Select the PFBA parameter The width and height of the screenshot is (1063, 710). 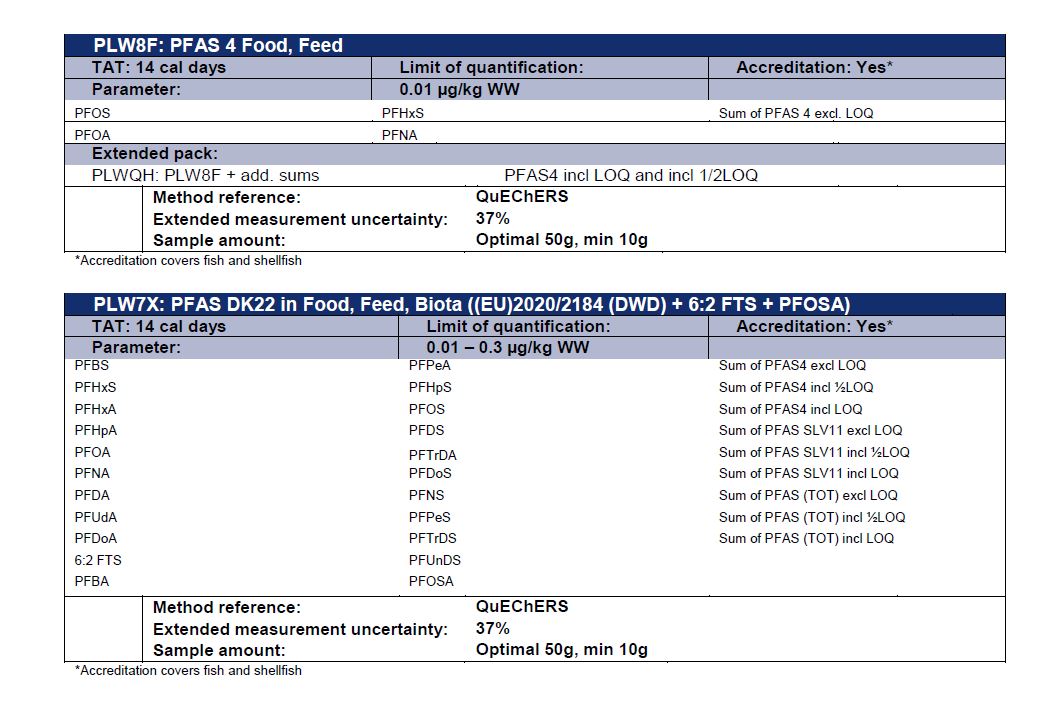point(92,581)
